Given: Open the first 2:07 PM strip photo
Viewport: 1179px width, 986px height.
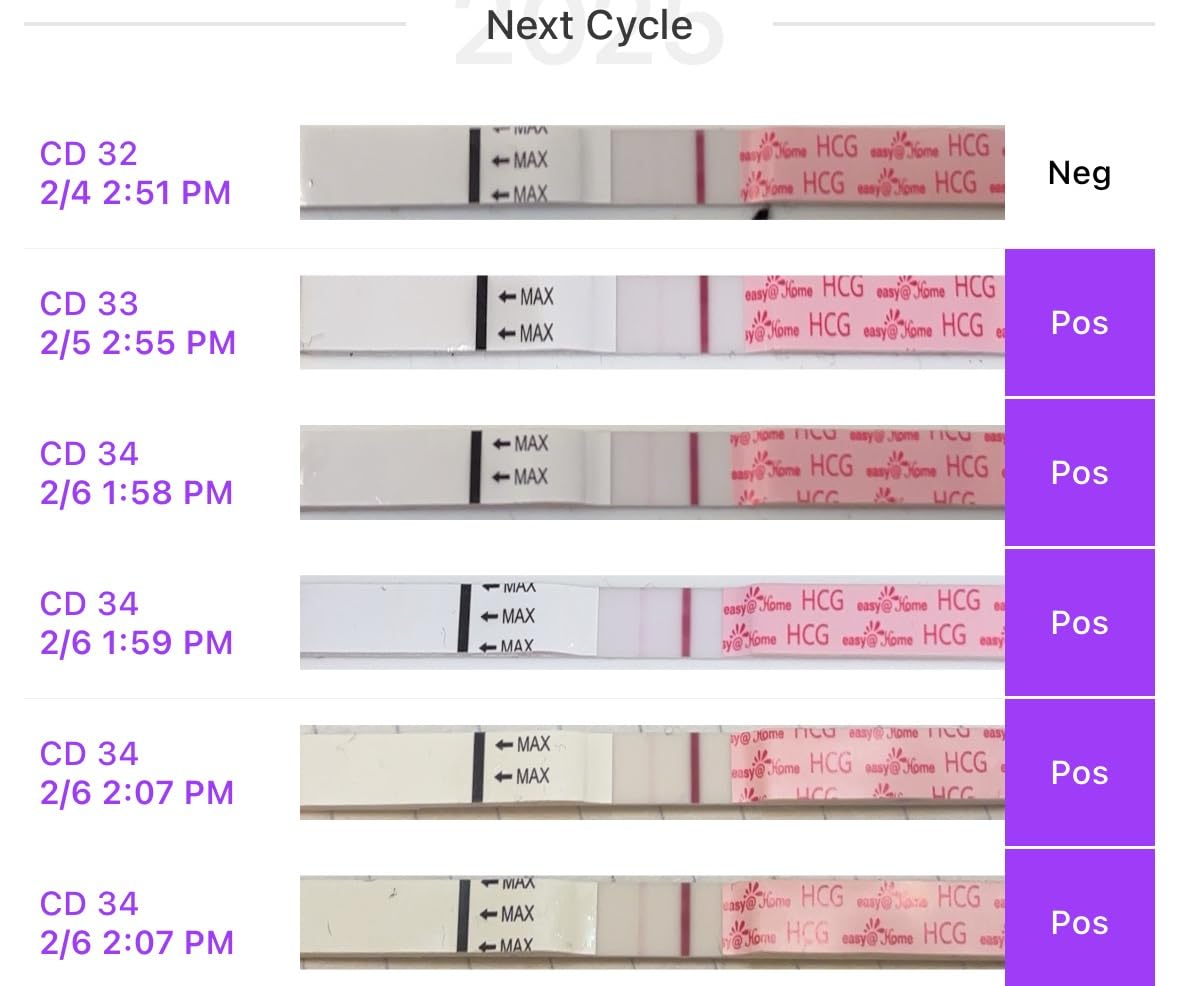Looking at the screenshot, I should [x=652, y=772].
